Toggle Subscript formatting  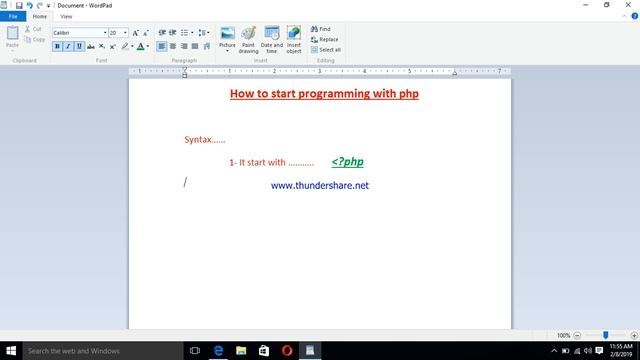coord(102,47)
